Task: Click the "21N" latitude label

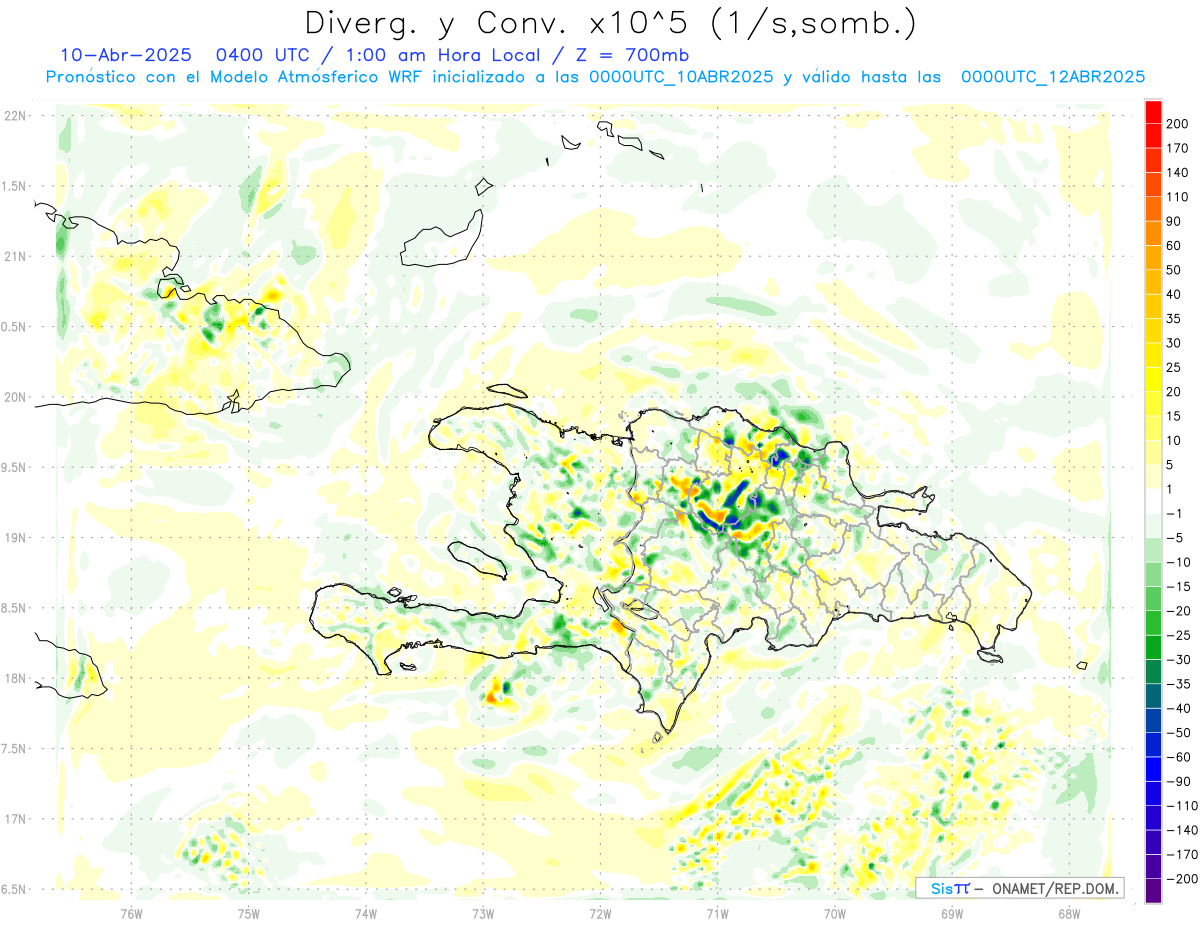Action: click(x=14, y=256)
